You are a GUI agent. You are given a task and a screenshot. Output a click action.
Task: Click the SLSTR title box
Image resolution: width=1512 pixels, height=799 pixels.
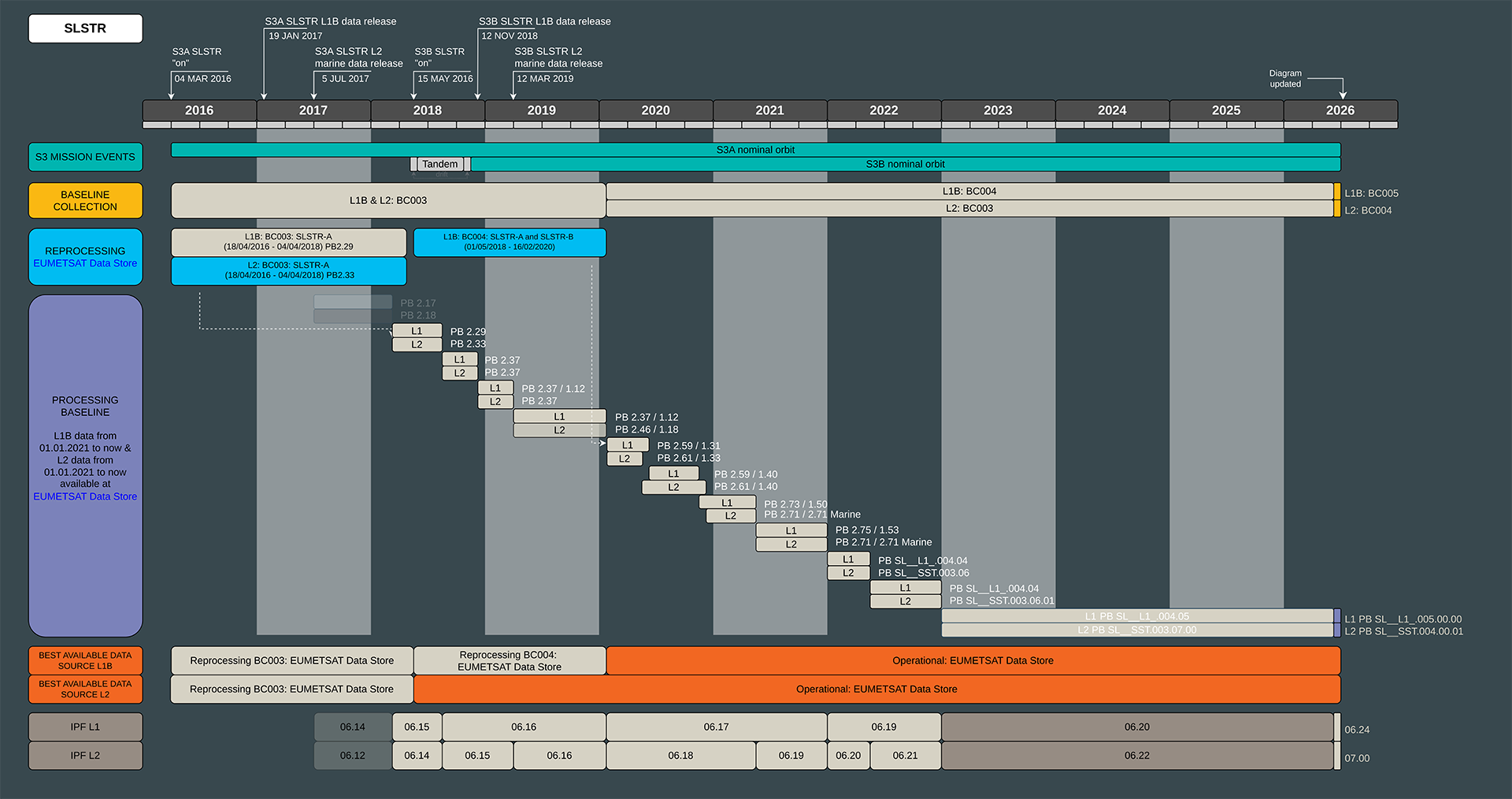point(85,28)
